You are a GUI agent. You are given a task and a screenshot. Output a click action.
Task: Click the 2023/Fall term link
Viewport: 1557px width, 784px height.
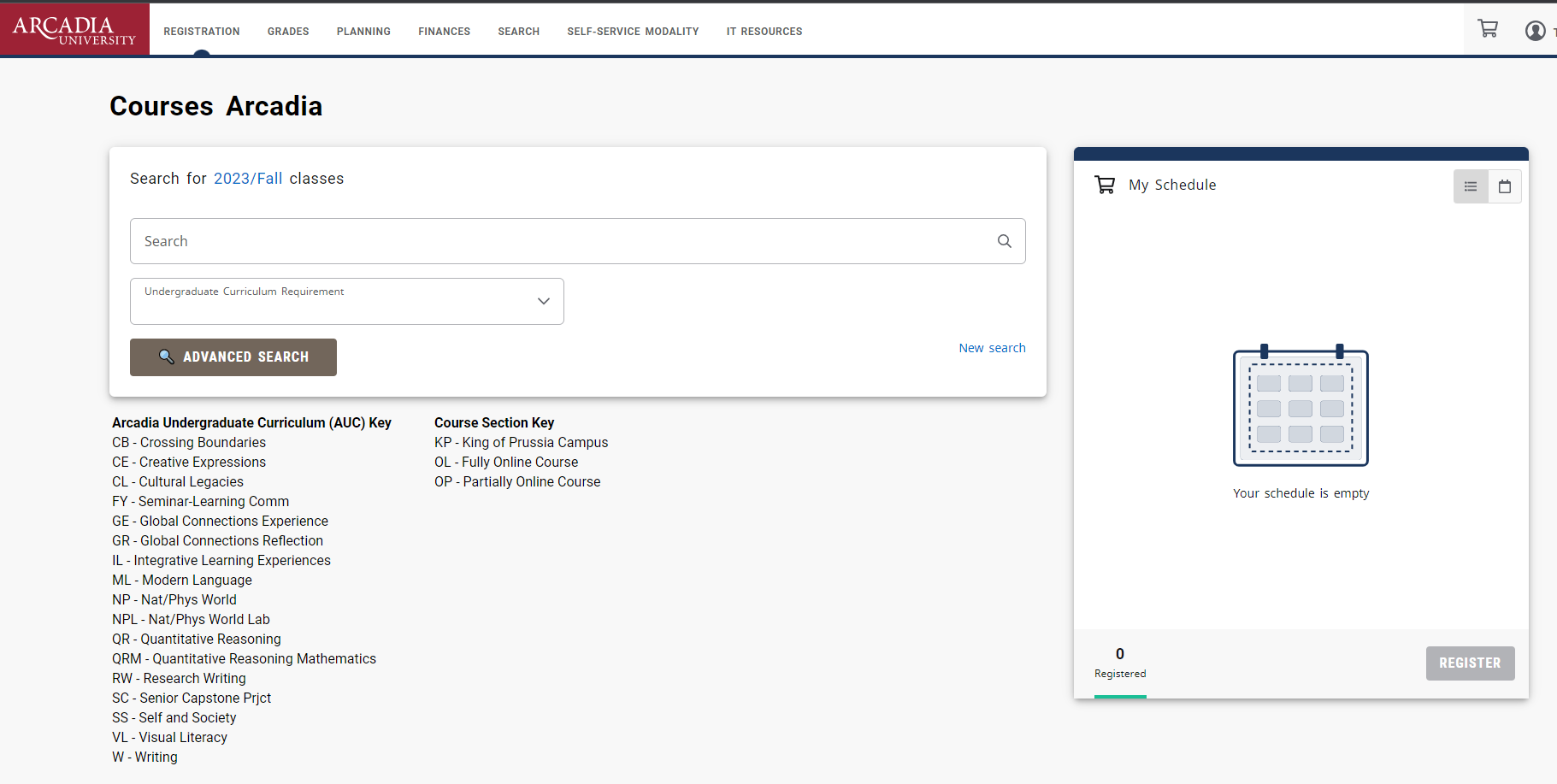tap(248, 179)
